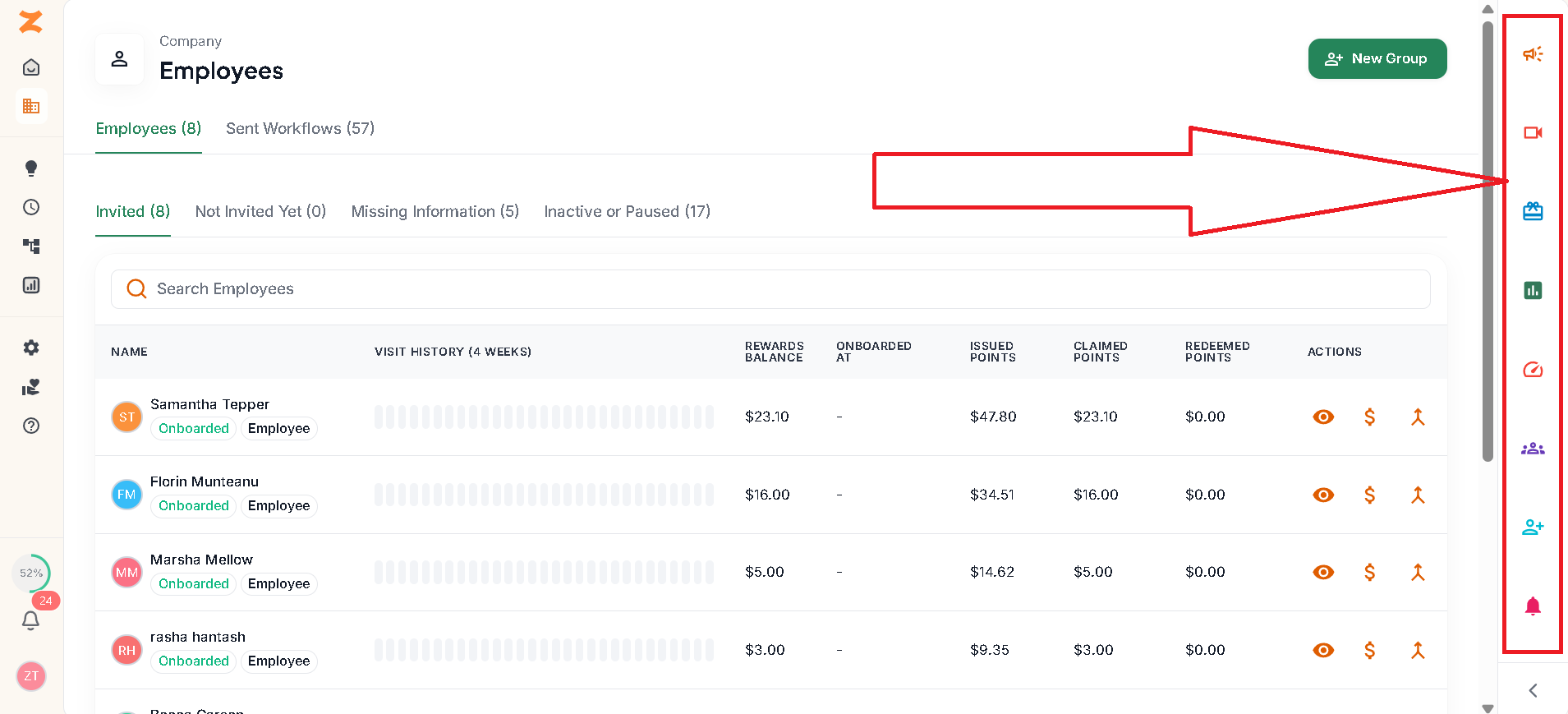Image resolution: width=1568 pixels, height=714 pixels.
Task: Click the 52% progress ring in sidebar
Action: [31, 573]
